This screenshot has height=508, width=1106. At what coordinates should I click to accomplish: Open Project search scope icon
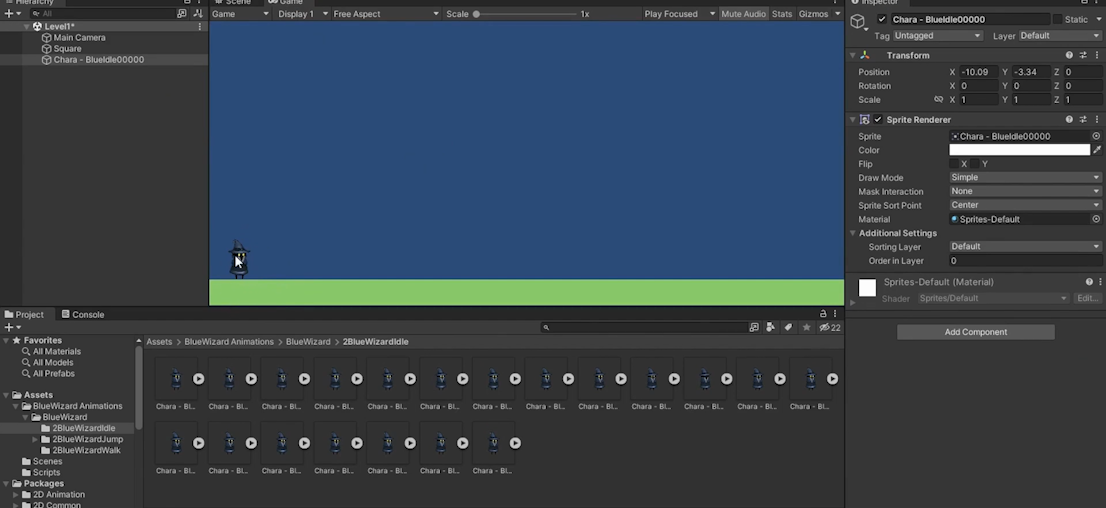click(x=754, y=327)
